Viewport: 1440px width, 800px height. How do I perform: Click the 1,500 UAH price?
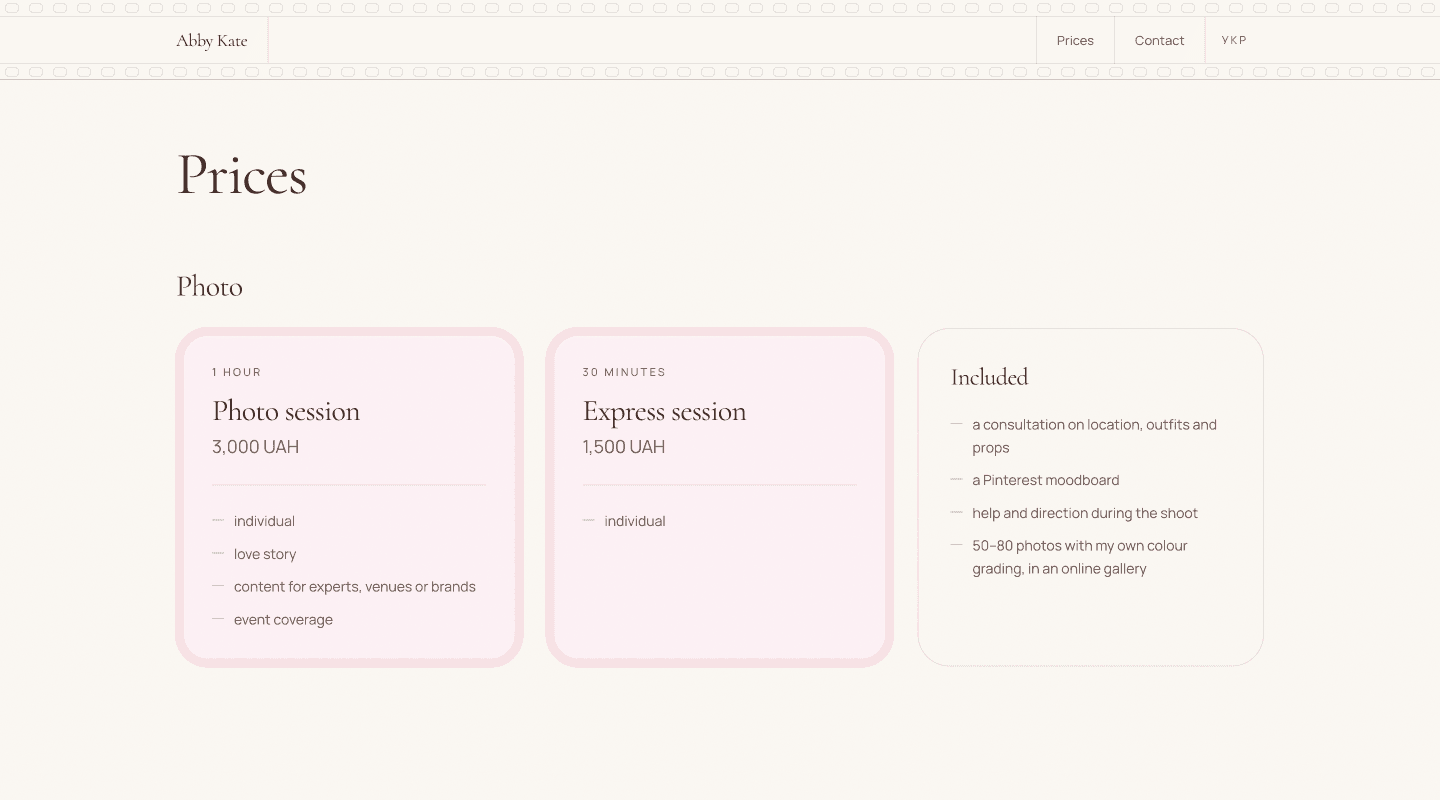624,447
